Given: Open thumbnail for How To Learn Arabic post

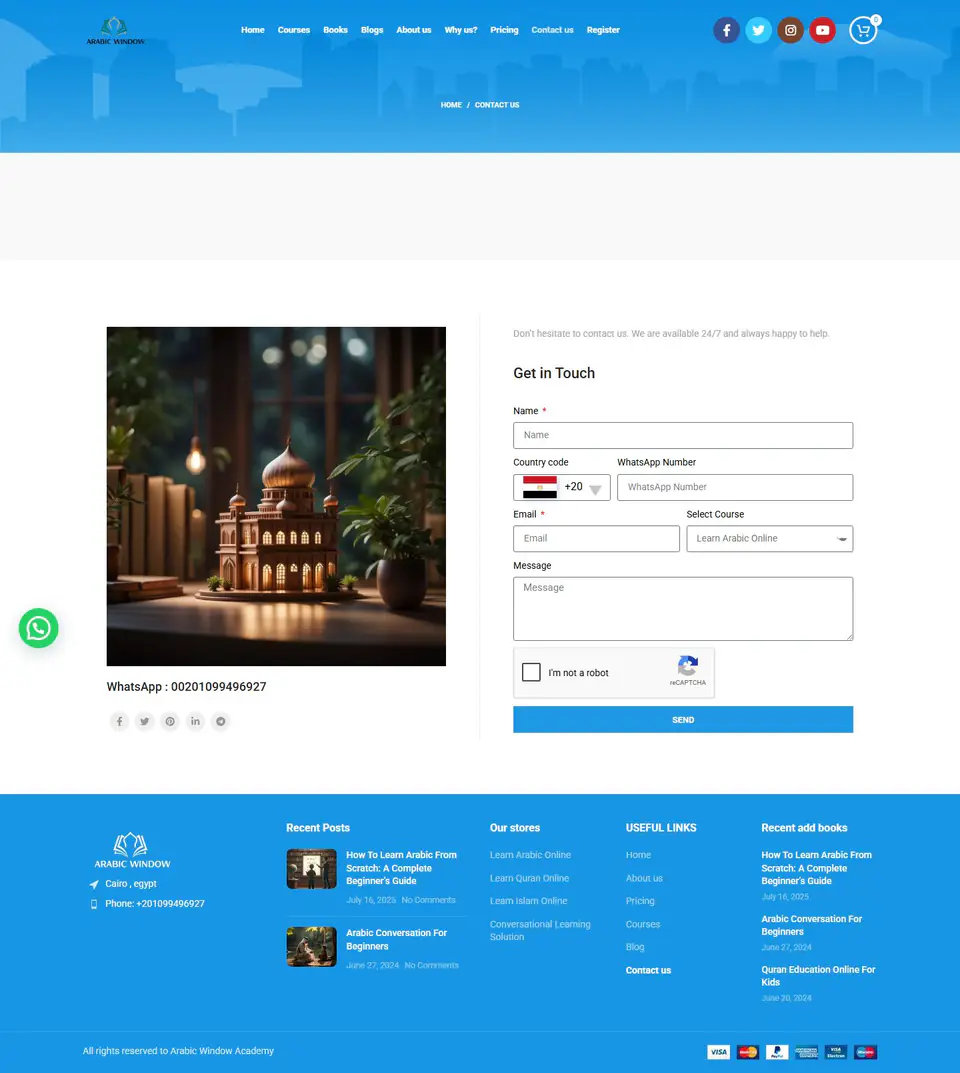Looking at the screenshot, I should (311, 869).
